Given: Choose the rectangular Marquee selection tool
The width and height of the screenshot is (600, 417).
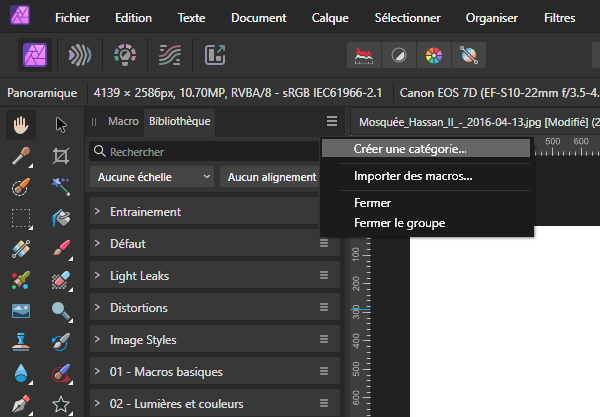Looking at the screenshot, I should point(22,217).
